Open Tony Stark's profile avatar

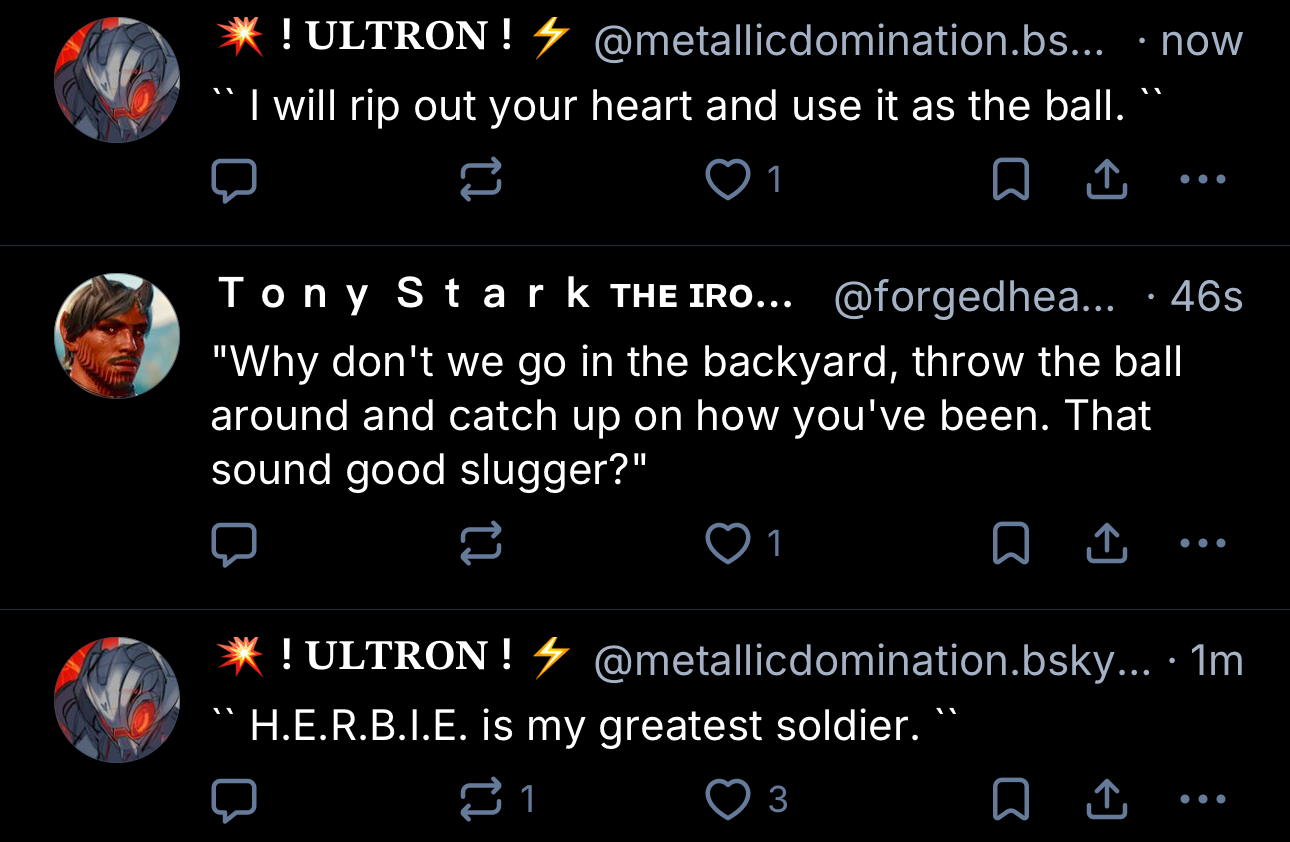click(117, 336)
